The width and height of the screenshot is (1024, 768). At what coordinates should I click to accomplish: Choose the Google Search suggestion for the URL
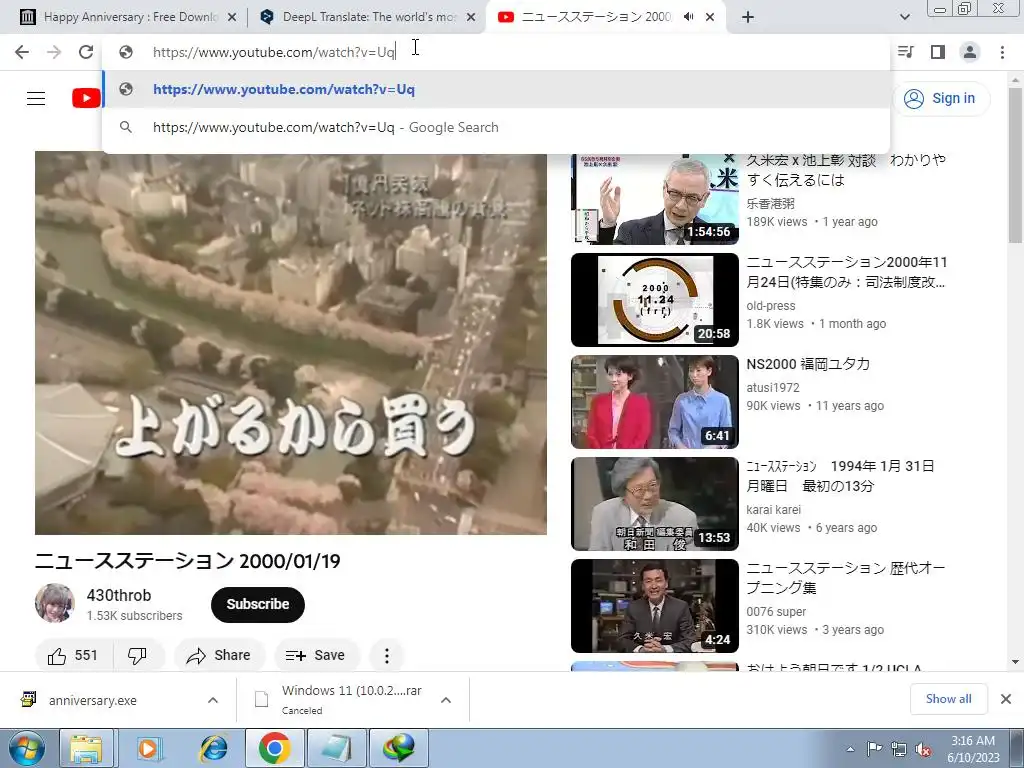pyautogui.click(x=496, y=127)
